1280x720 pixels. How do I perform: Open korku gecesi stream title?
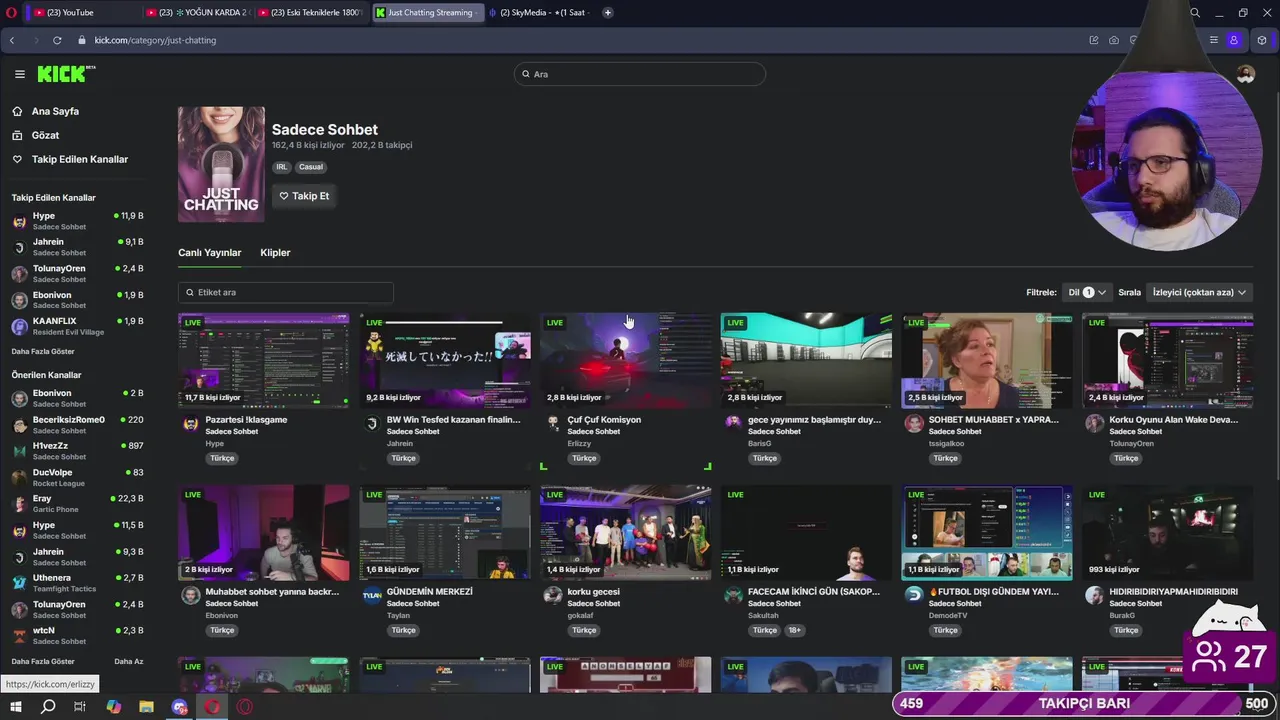click(593, 592)
